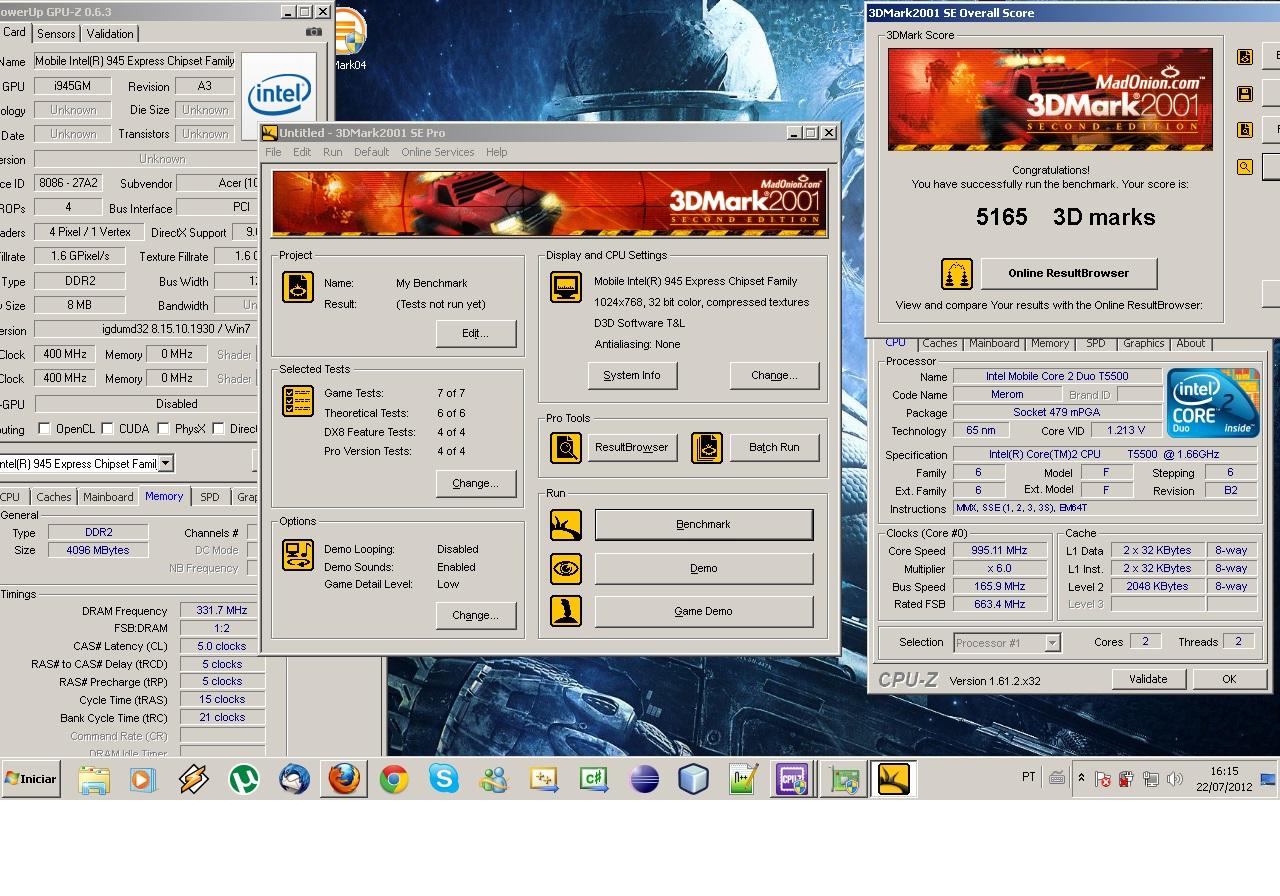Click the Project icon in 3DMark2001 window

coord(298,287)
